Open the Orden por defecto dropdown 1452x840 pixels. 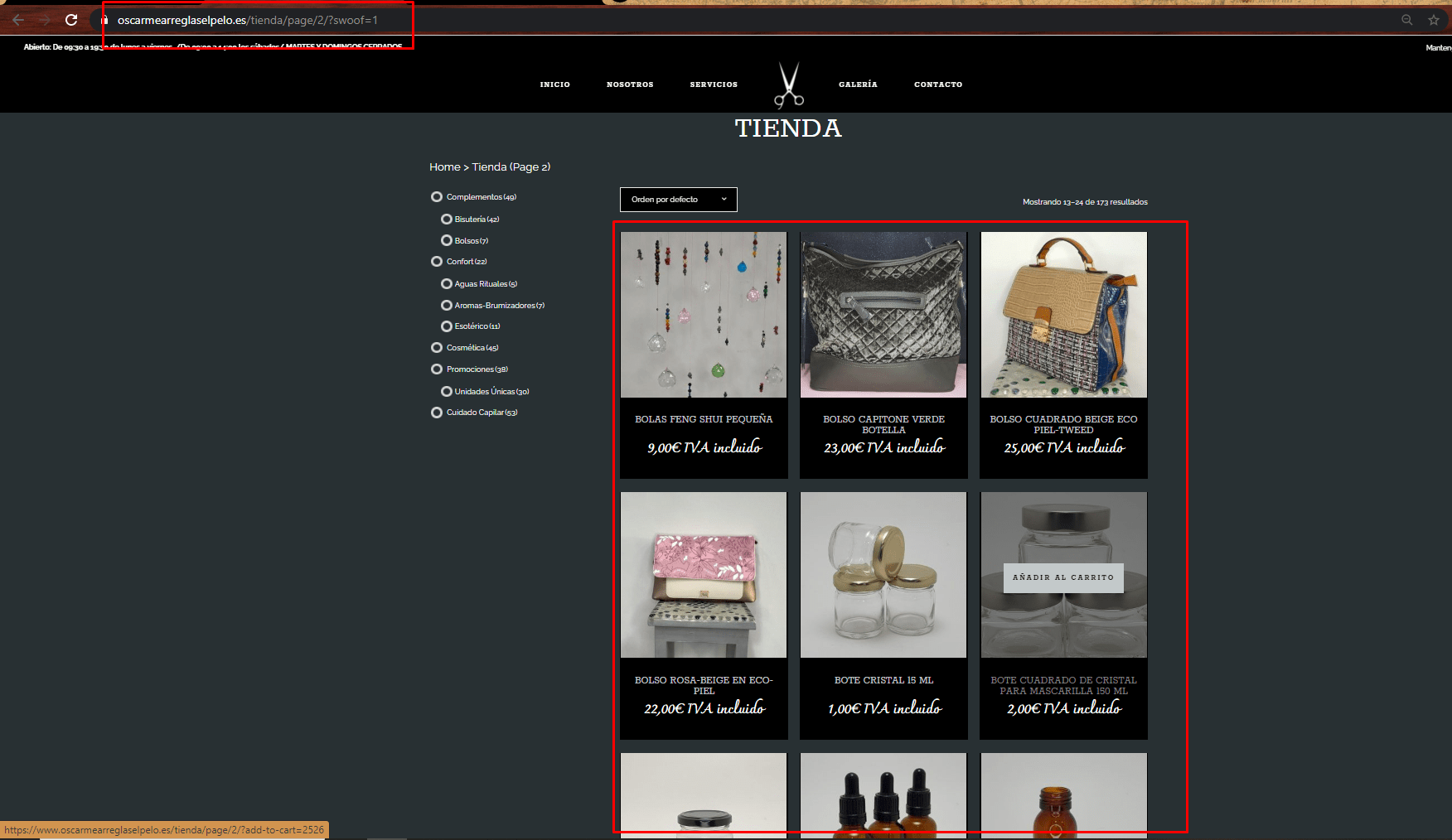coord(679,200)
